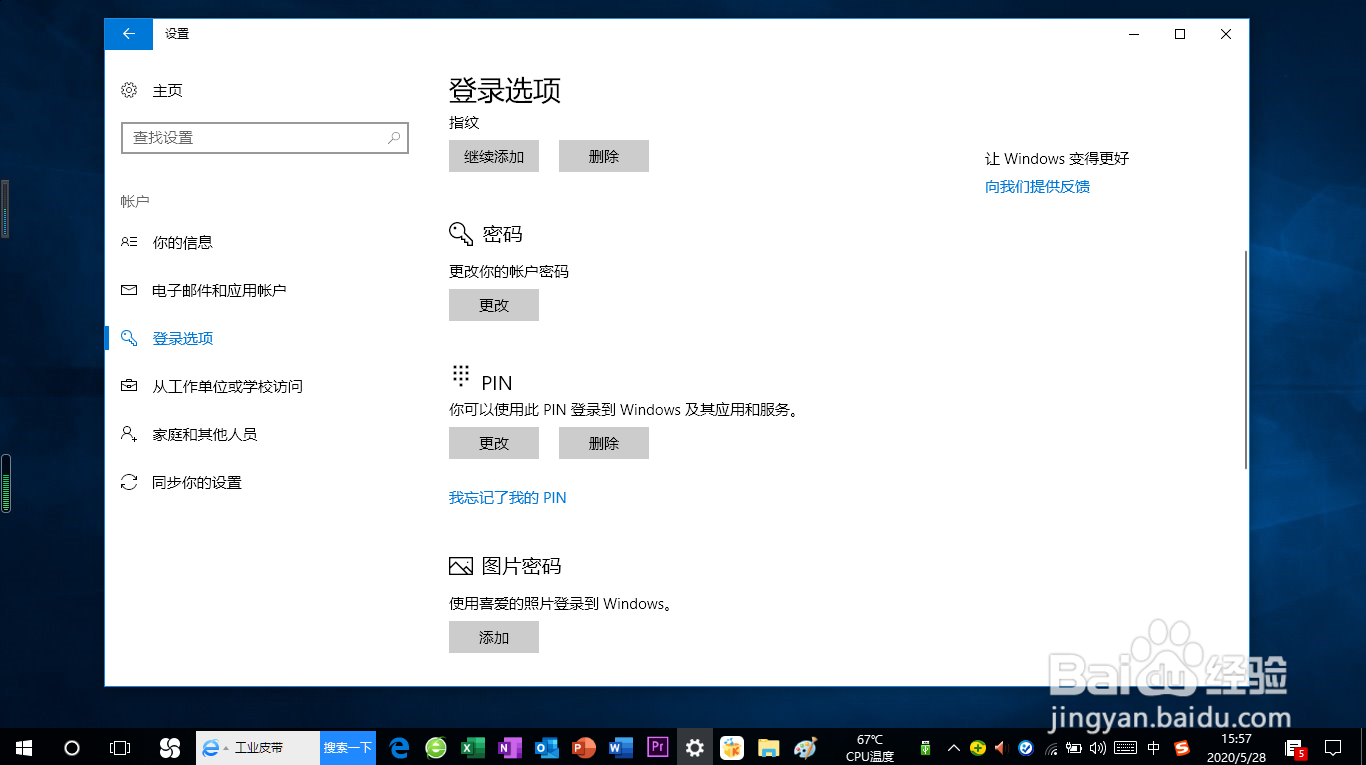Open the green 360 browser icon
1366x765 pixels.
pyautogui.click(x=436, y=747)
